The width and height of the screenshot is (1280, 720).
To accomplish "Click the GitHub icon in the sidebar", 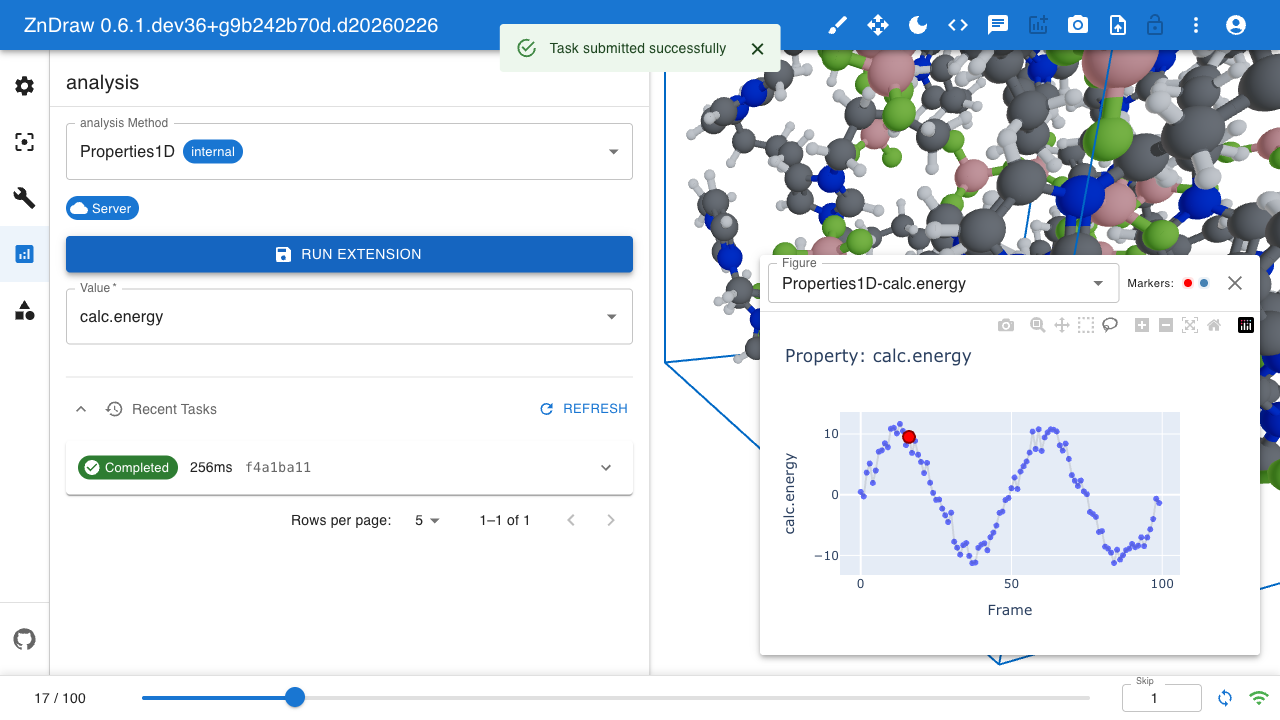I will [25, 639].
